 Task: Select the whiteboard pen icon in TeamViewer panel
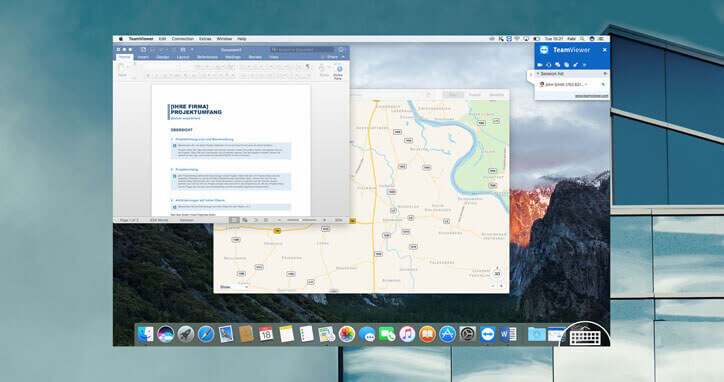click(x=575, y=65)
